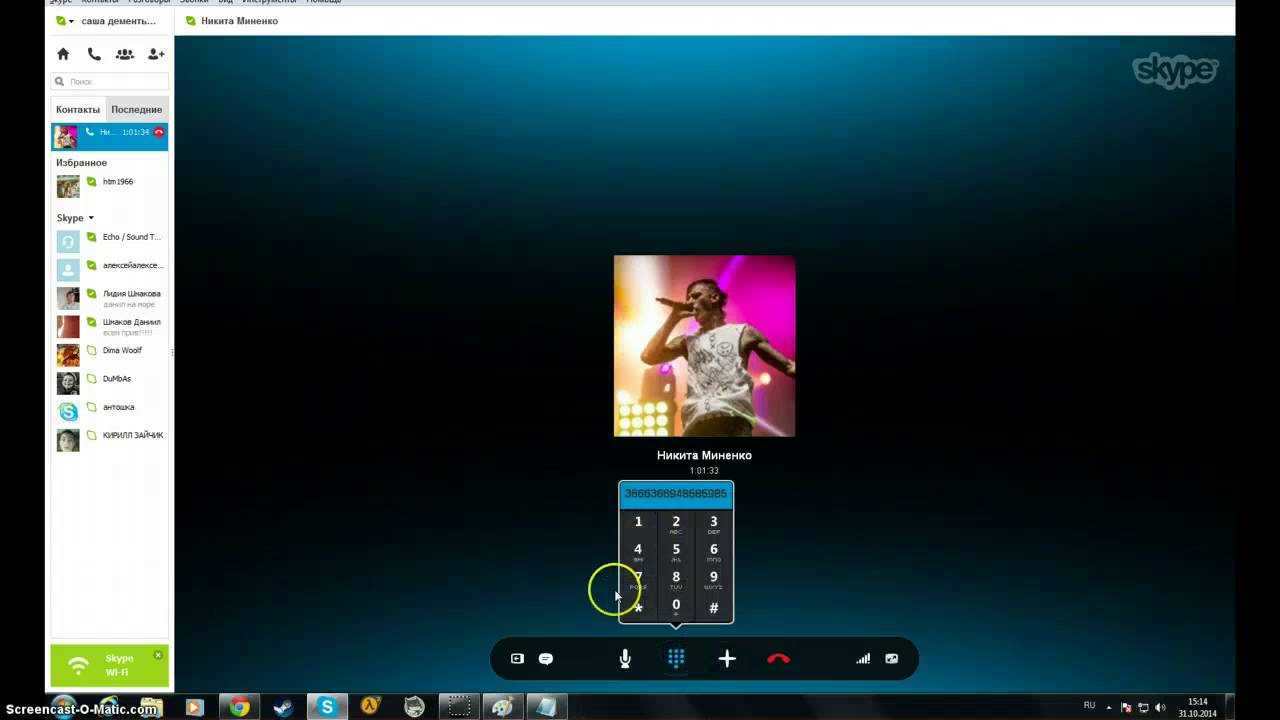Dial key 2 on keypad

tap(676, 522)
